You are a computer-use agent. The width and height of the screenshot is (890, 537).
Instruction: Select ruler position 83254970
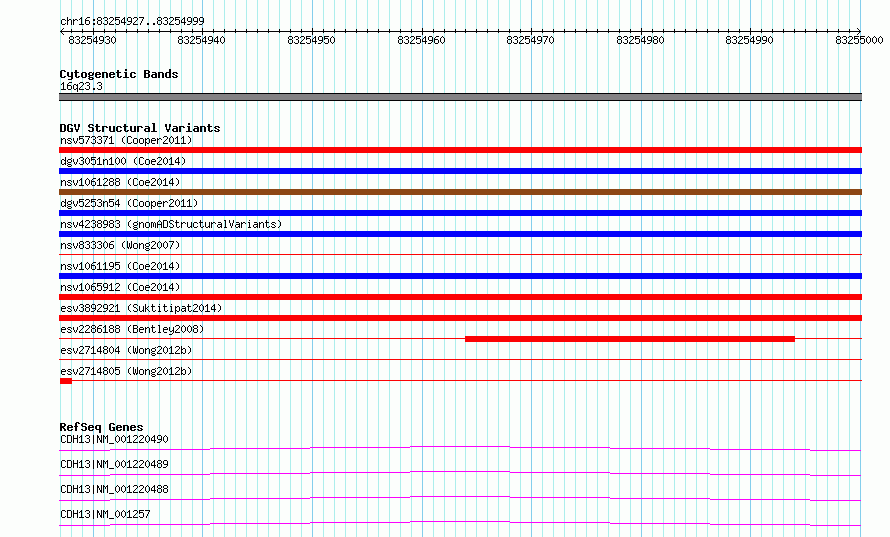pyautogui.click(x=530, y=40)
